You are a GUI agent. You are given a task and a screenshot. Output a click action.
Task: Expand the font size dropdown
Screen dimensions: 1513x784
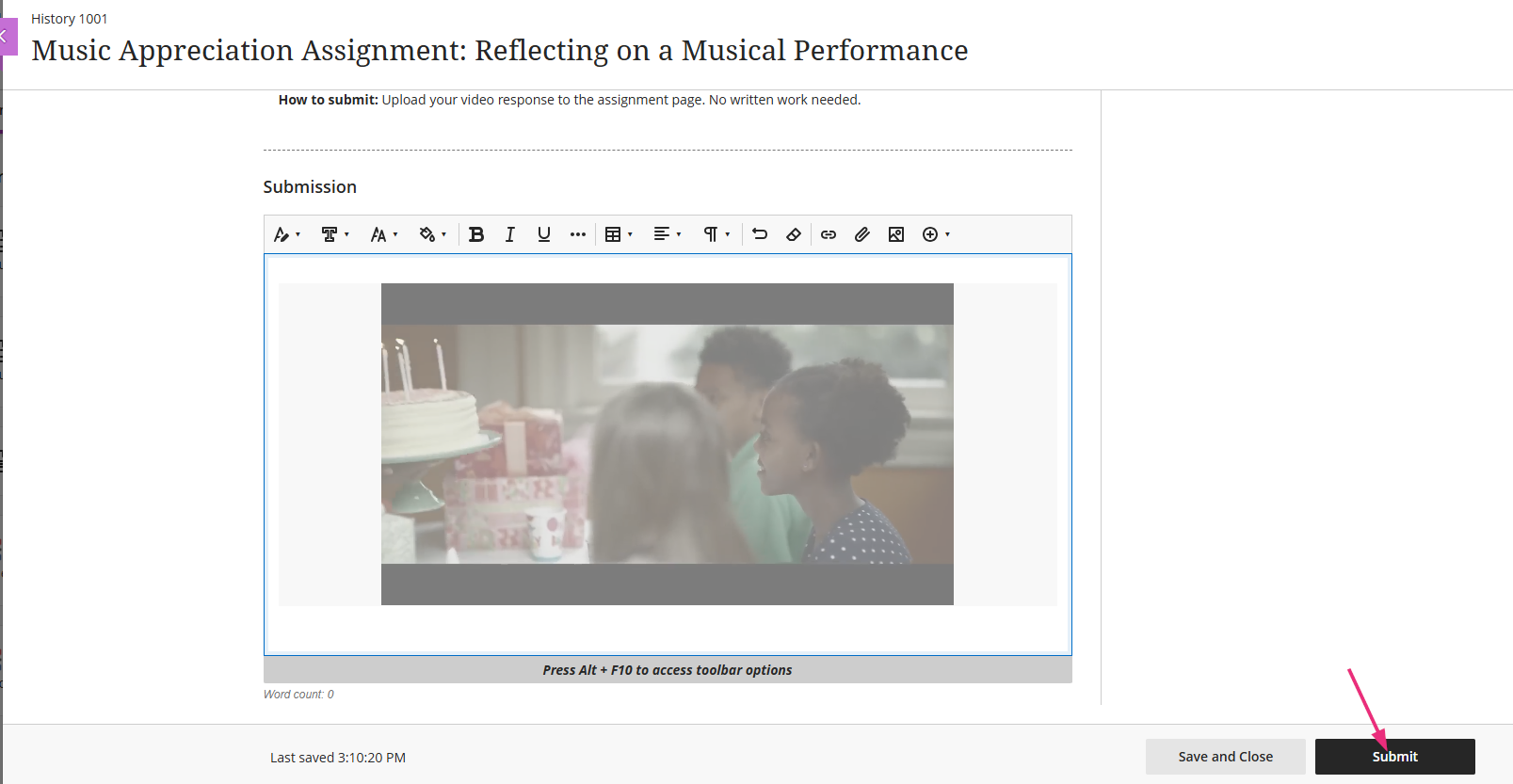click(x=383, y=234)
